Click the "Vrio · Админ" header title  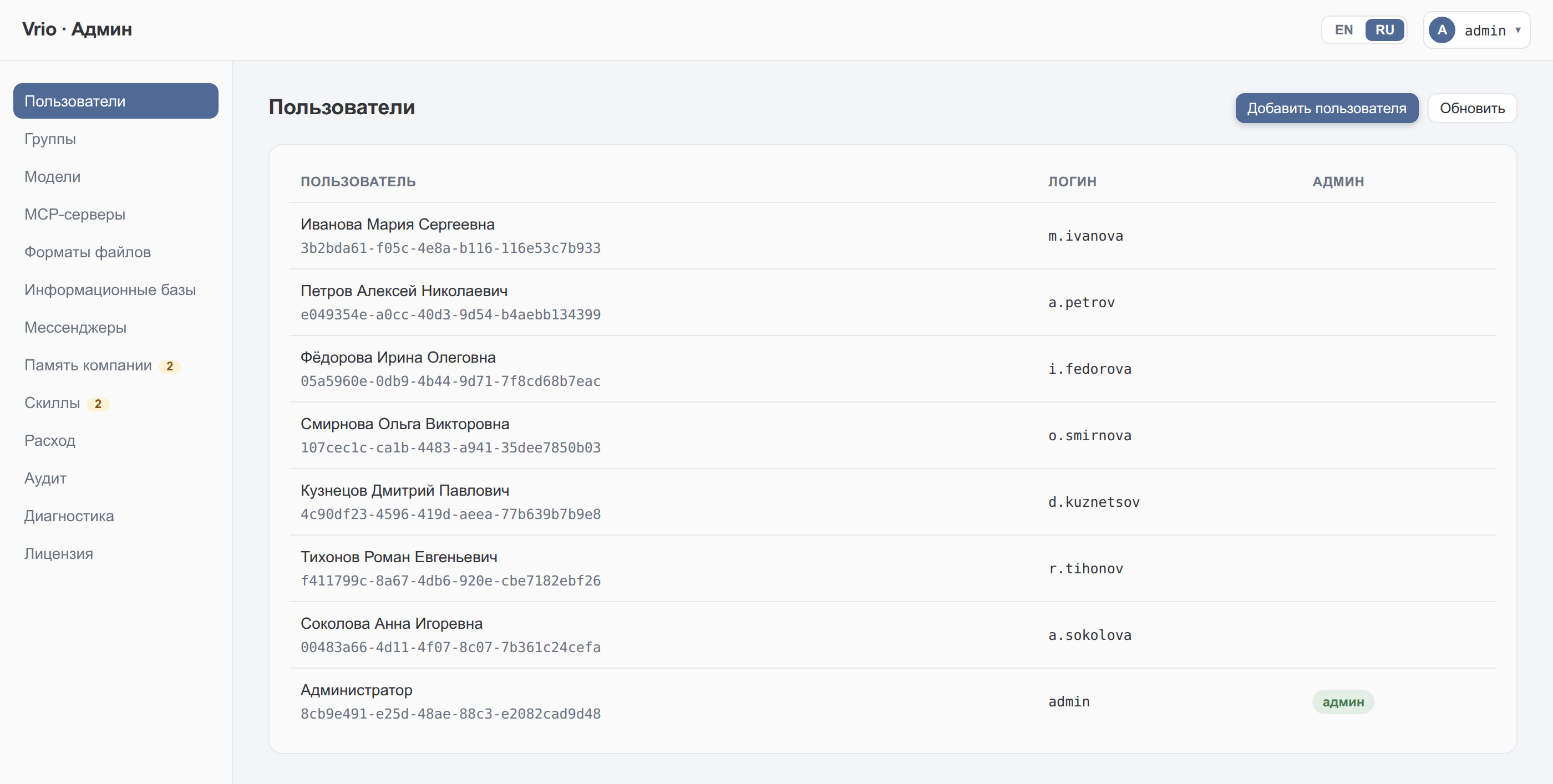pos(77,29)
